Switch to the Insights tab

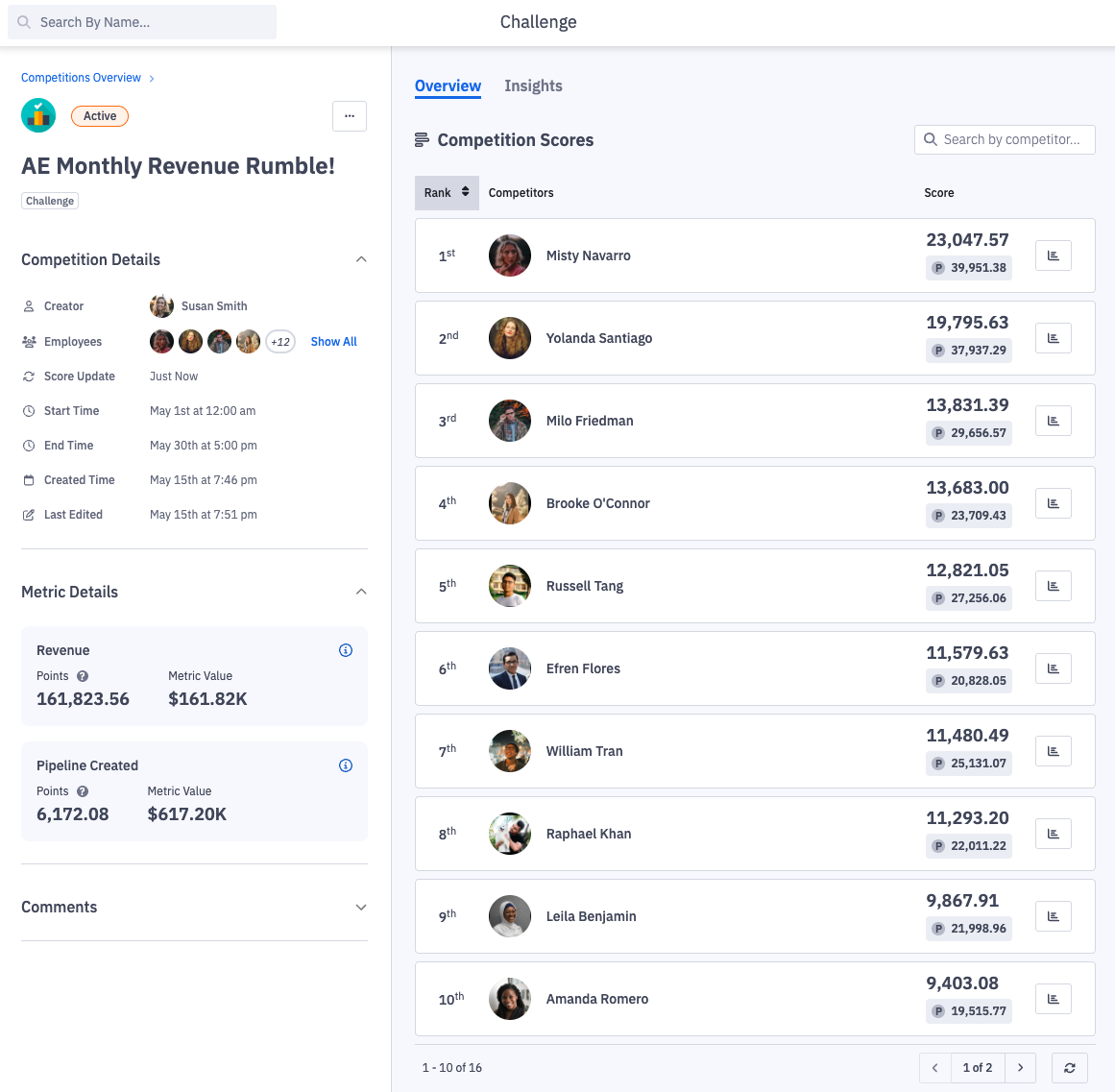pos(533,86)
